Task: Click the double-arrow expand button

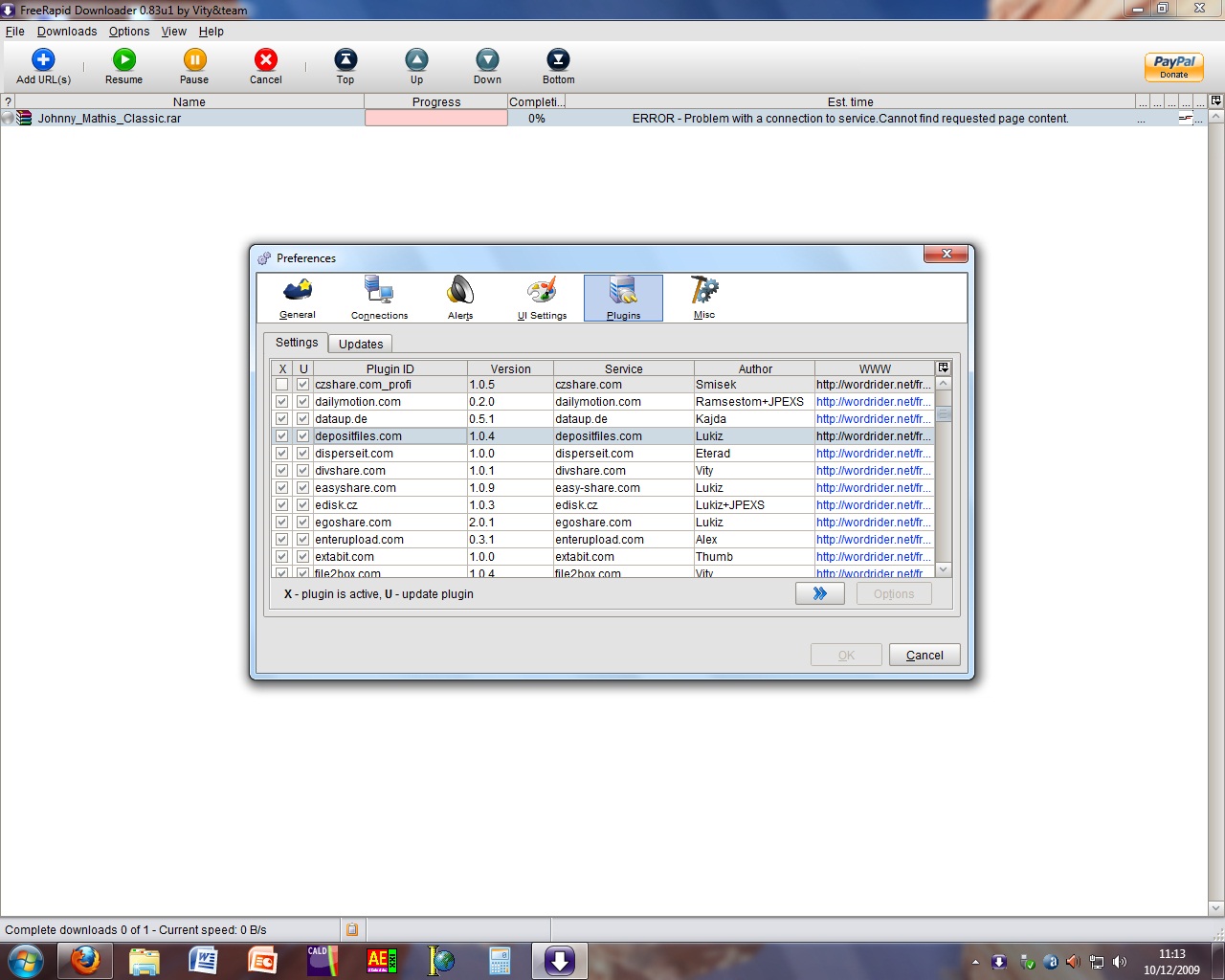Action: pyautogui.click(x=819, y=594)
